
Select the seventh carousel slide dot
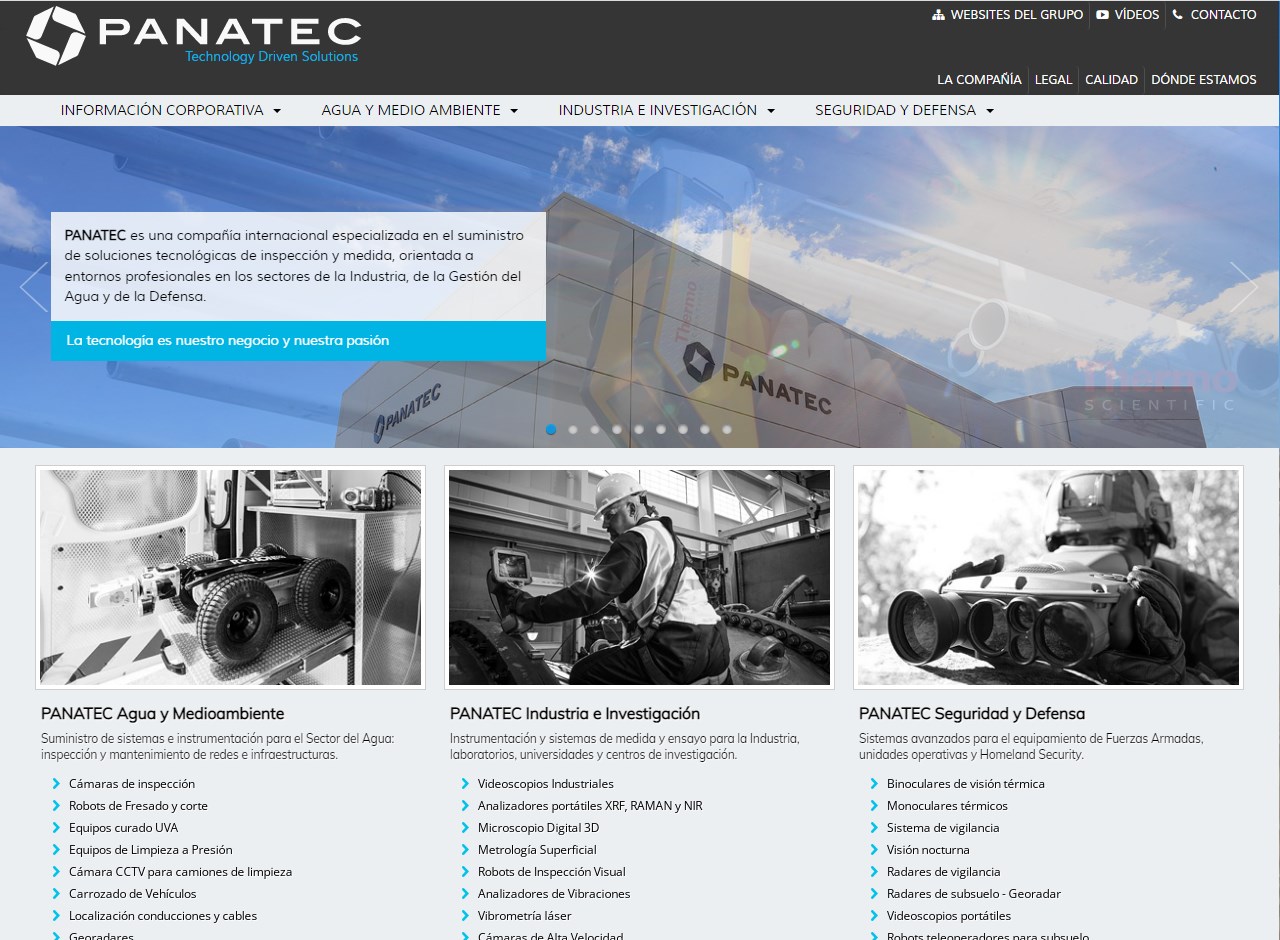[683, 429]
